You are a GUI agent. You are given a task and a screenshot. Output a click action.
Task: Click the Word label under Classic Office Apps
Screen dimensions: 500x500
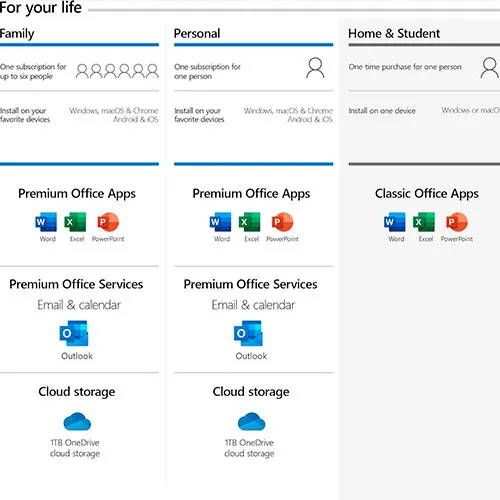396,239
